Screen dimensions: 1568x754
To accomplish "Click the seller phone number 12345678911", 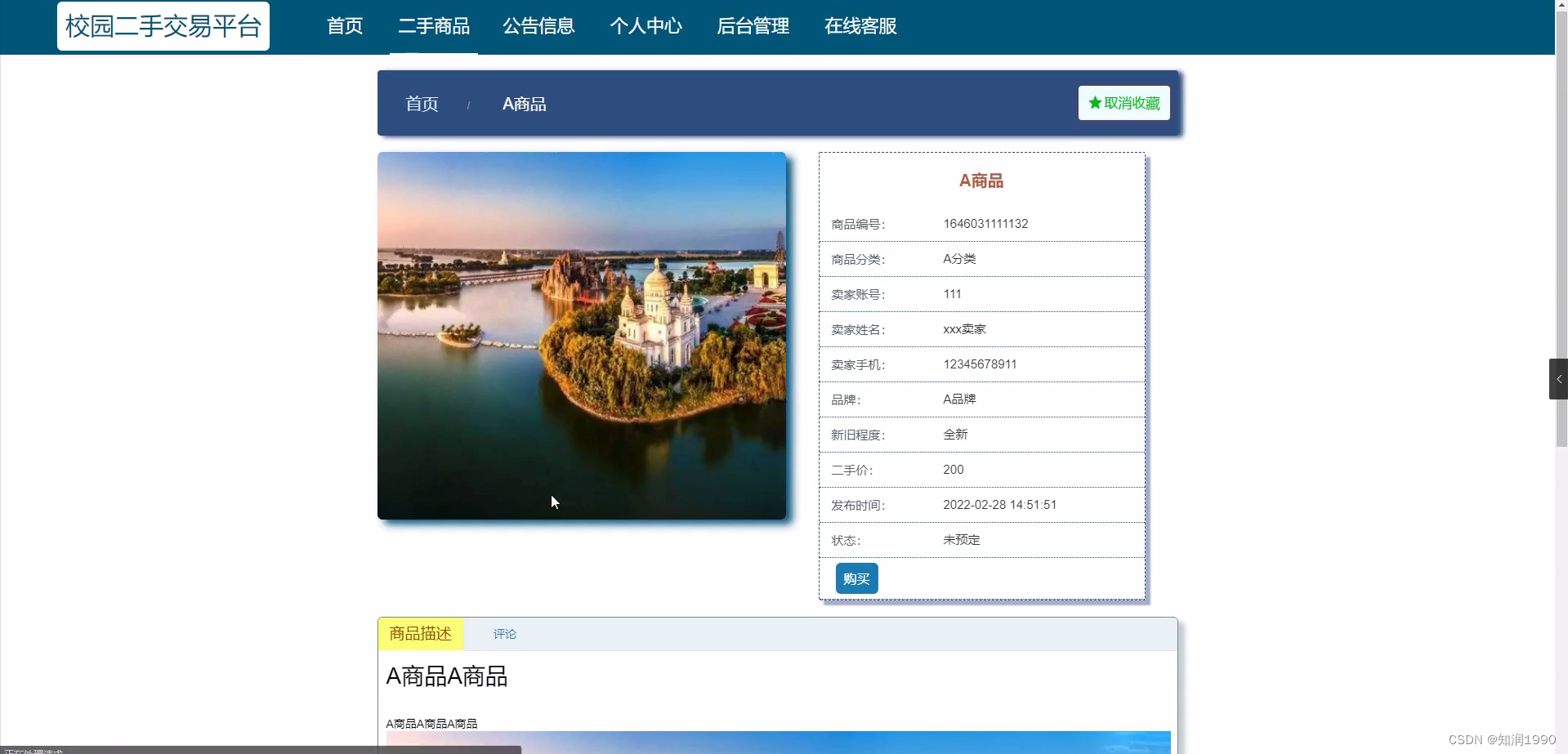I will [979, 364].
